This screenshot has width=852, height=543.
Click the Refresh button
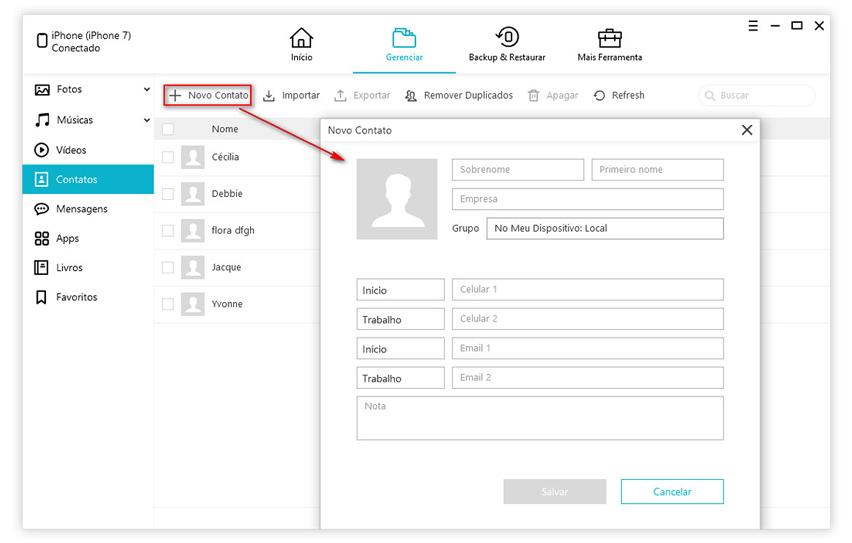(x=619, y=96)
